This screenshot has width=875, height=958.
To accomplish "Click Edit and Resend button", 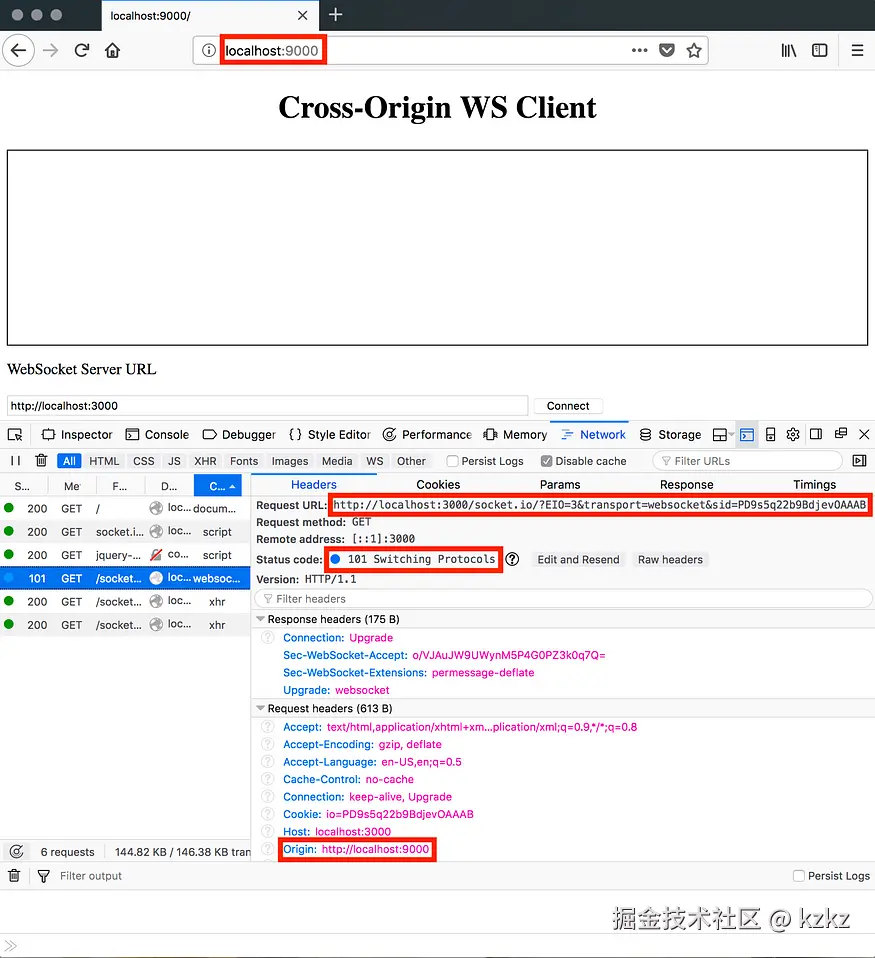I will pos(578,559).
